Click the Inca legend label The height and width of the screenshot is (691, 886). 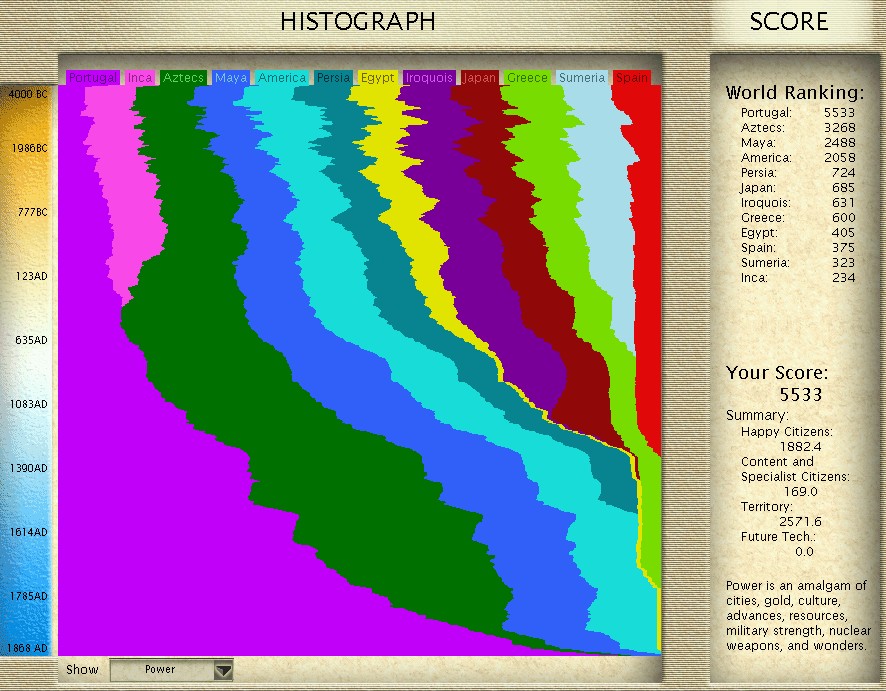pyautogui.click(x=141, y=78)
